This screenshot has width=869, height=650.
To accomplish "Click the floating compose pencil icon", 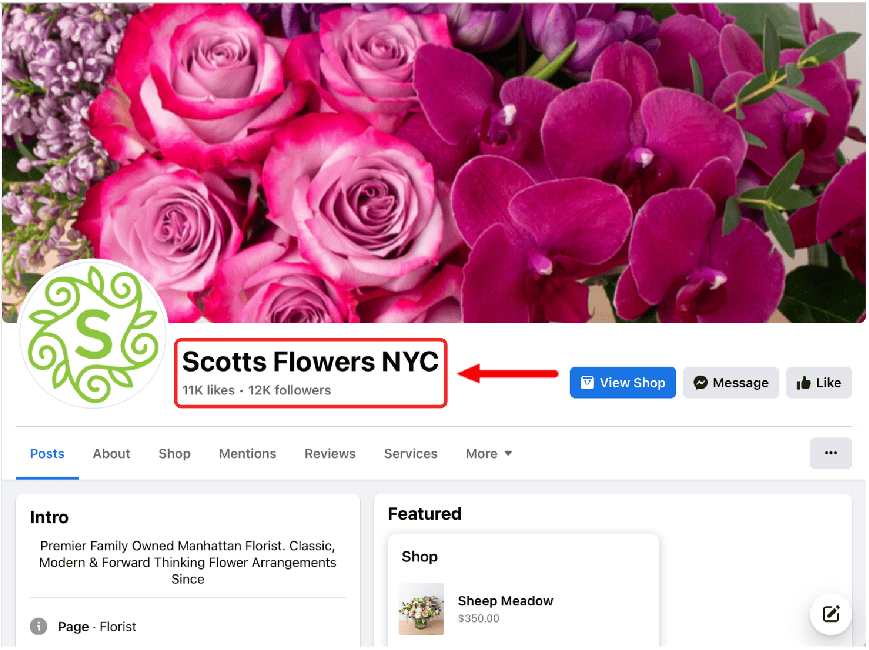I will 830,613.
